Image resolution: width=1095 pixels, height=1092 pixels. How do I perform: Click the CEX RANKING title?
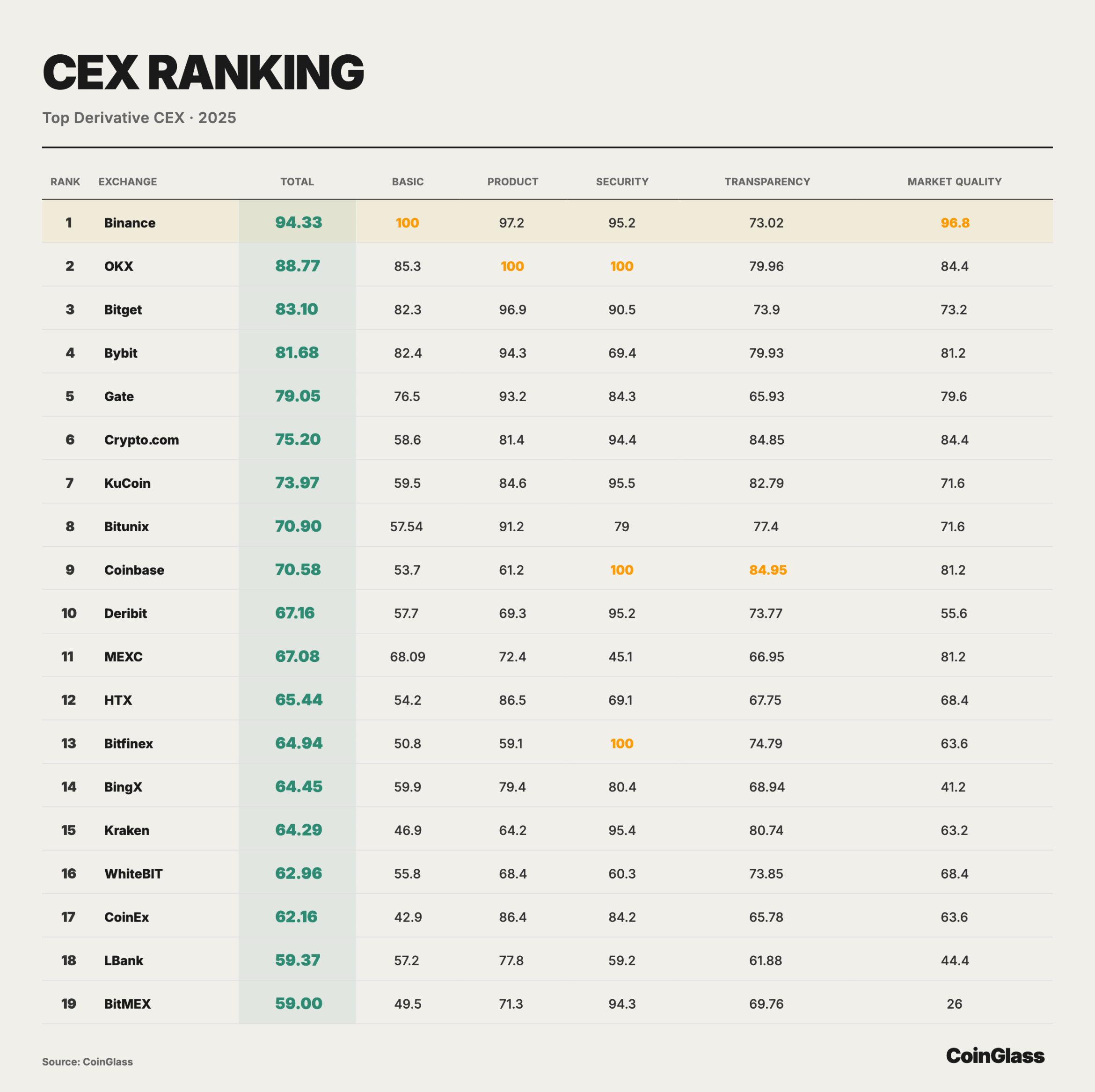pos(203,73)
